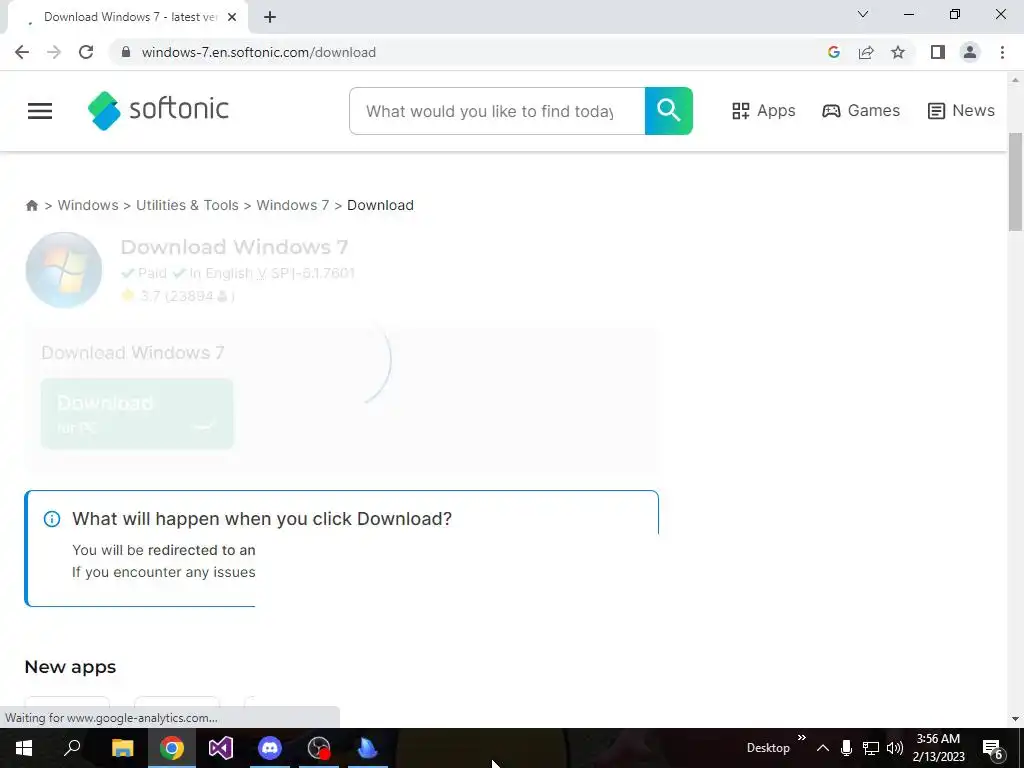Click the address bar URL
The width and height of the screenshot is (1024, 768).
(x=259, y=52)
